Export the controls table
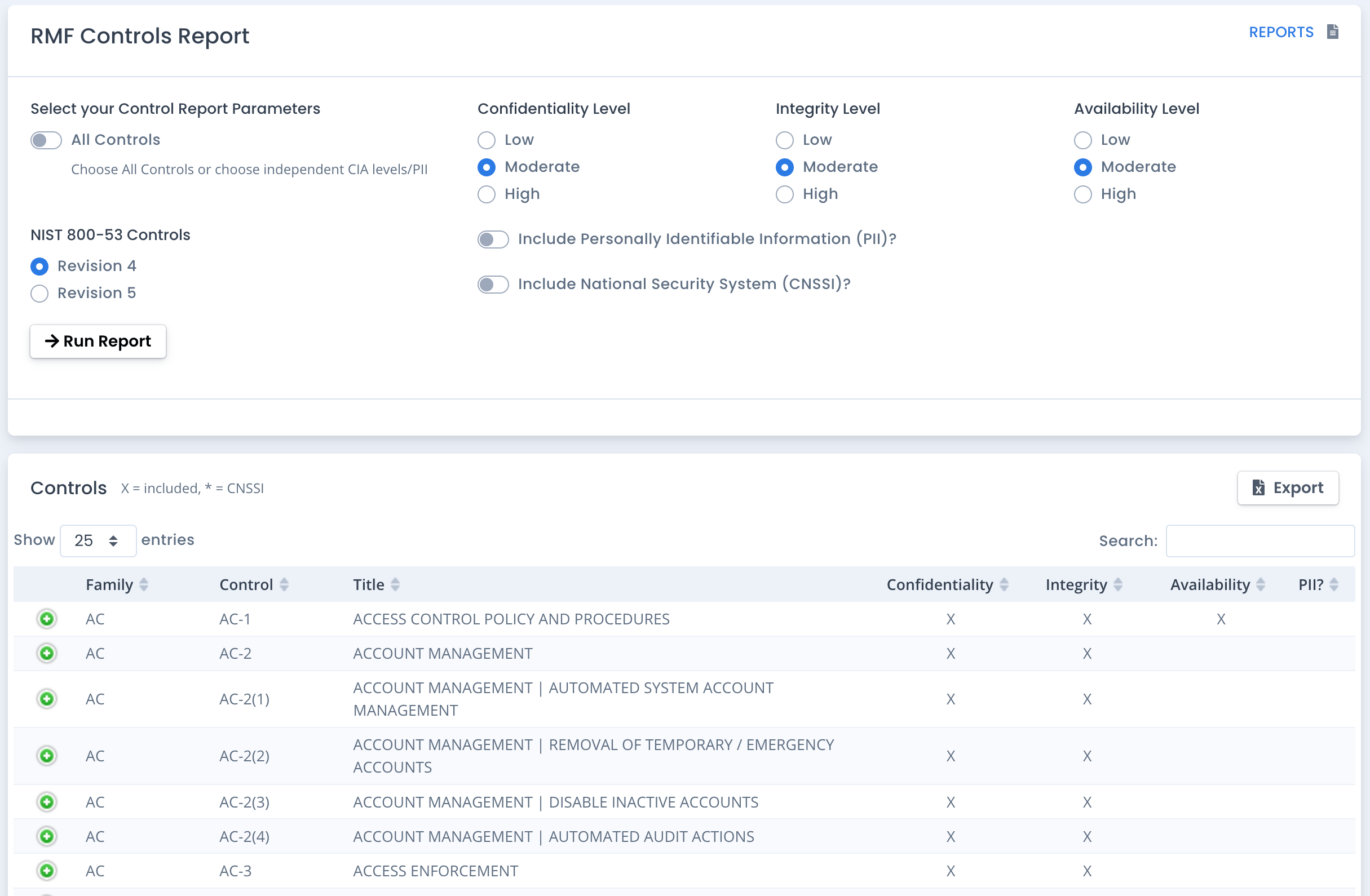Screen dimensions: 1370x896 point(1288,488)
